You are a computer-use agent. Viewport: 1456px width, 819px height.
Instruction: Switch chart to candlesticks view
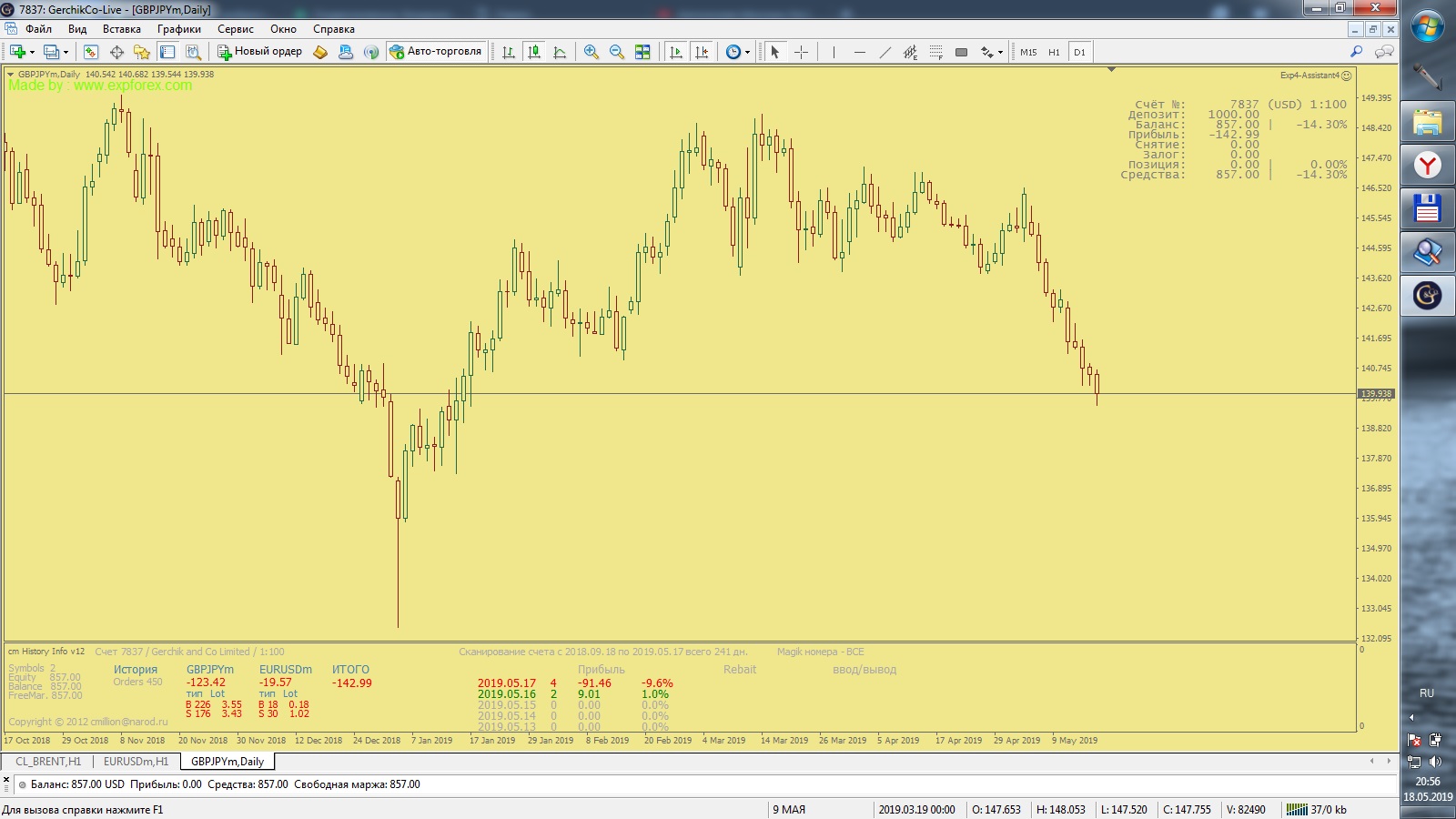pyautogui.click(x=534, y=52)
